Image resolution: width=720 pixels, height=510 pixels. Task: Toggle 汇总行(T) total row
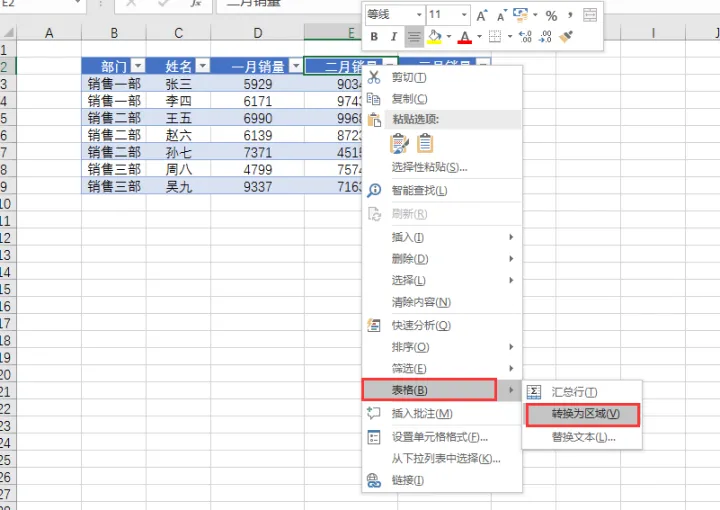point(582,392)
